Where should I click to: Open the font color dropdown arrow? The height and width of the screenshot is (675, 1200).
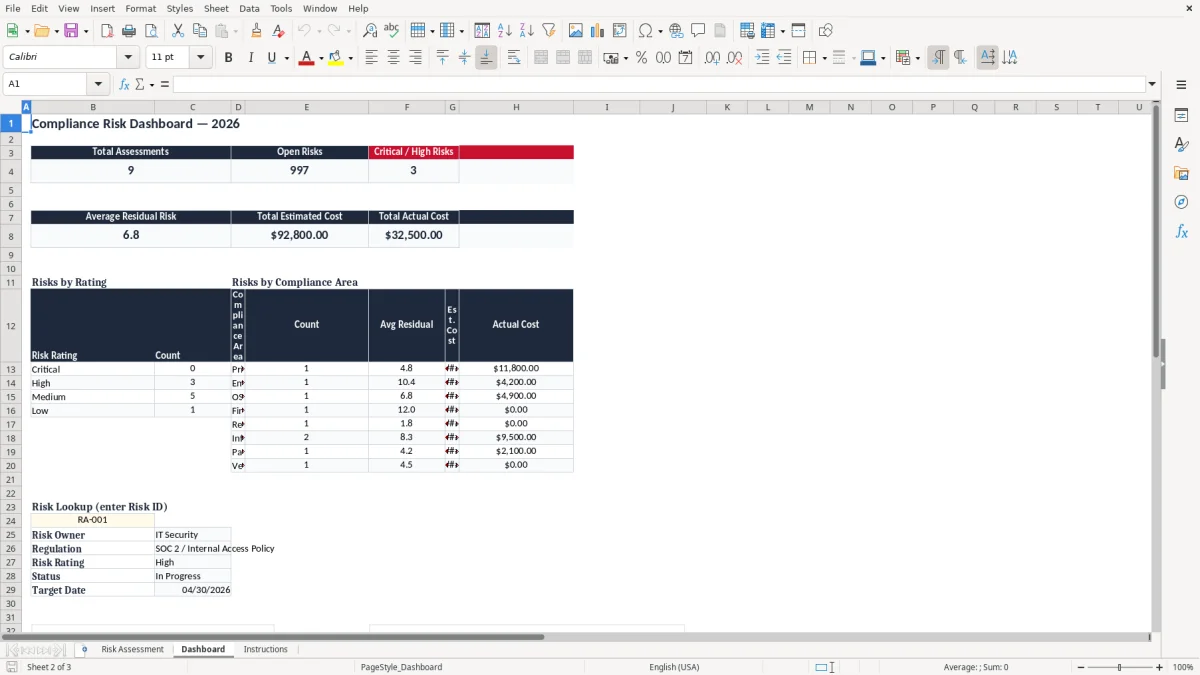320,58
